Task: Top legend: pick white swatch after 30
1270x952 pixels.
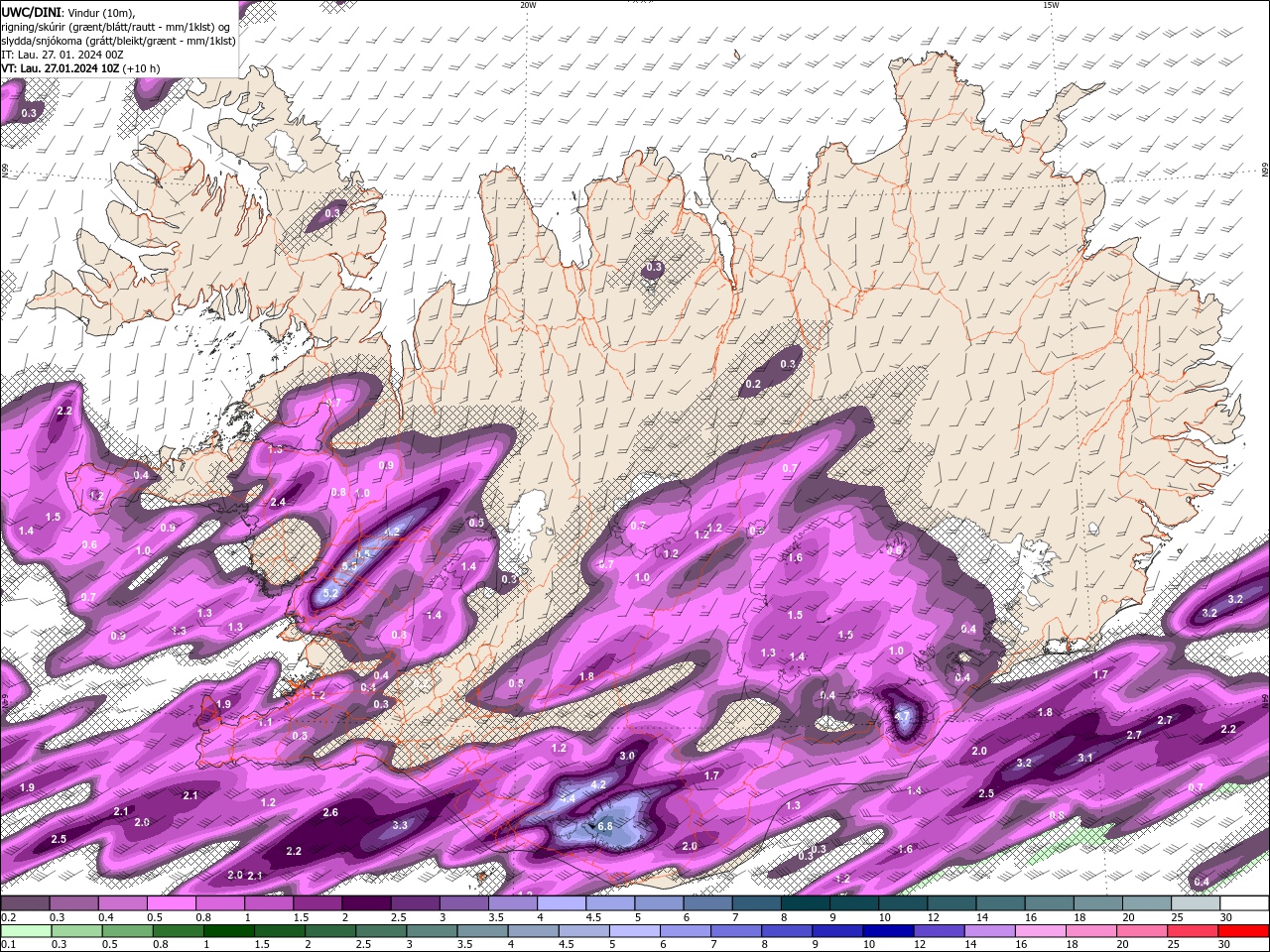Action: click(1244, 903)
